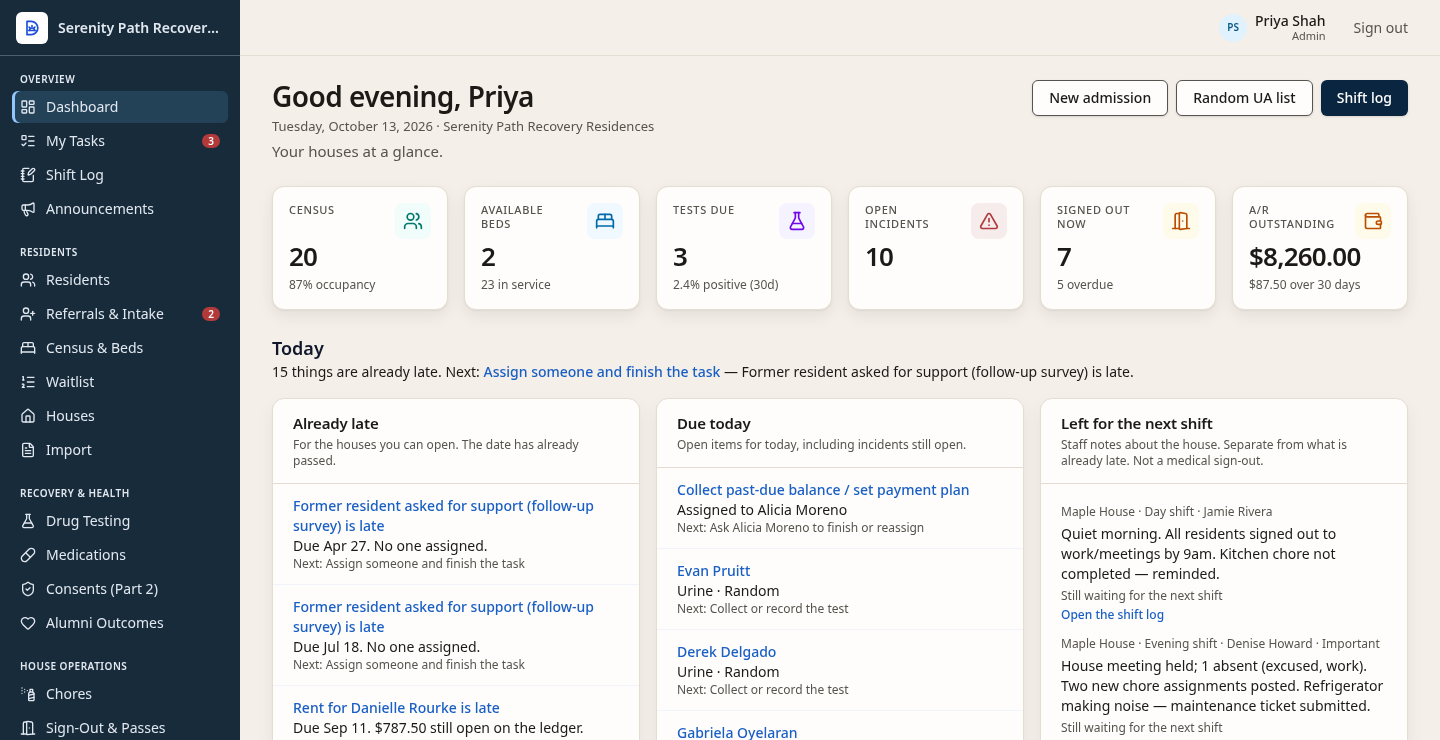Screen dimensions: 1440x740
Task: Click the New admission button
Action: pyautogui.click(x=1100, y=98)
